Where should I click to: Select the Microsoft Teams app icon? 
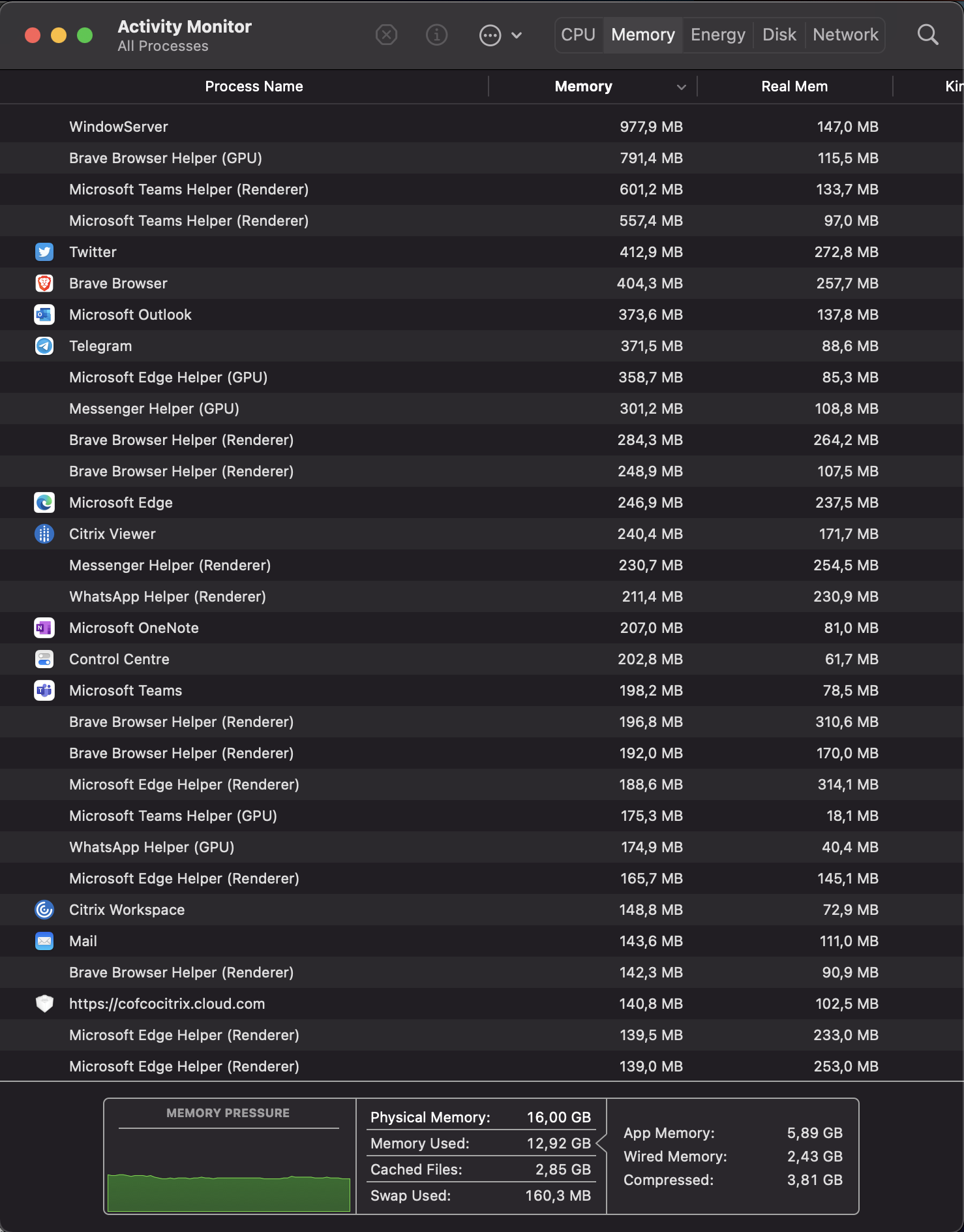coord(44,690)
